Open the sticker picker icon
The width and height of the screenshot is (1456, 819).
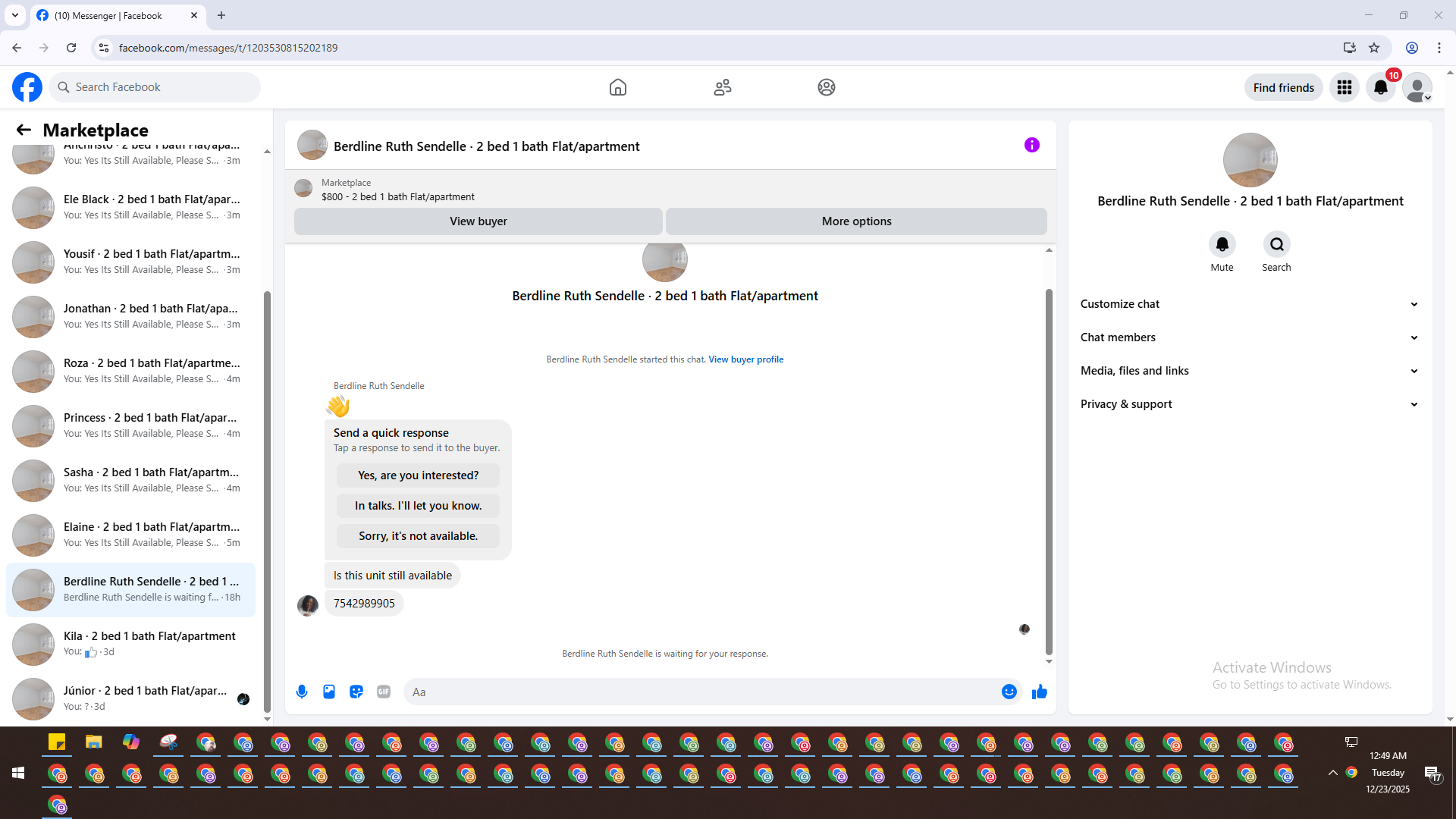356,692
